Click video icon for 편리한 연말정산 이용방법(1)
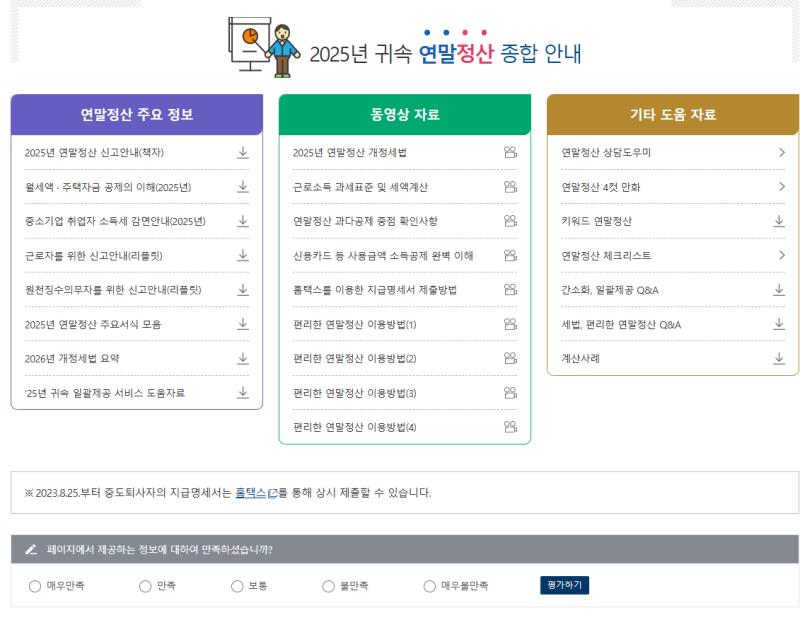 coord(510,324)
